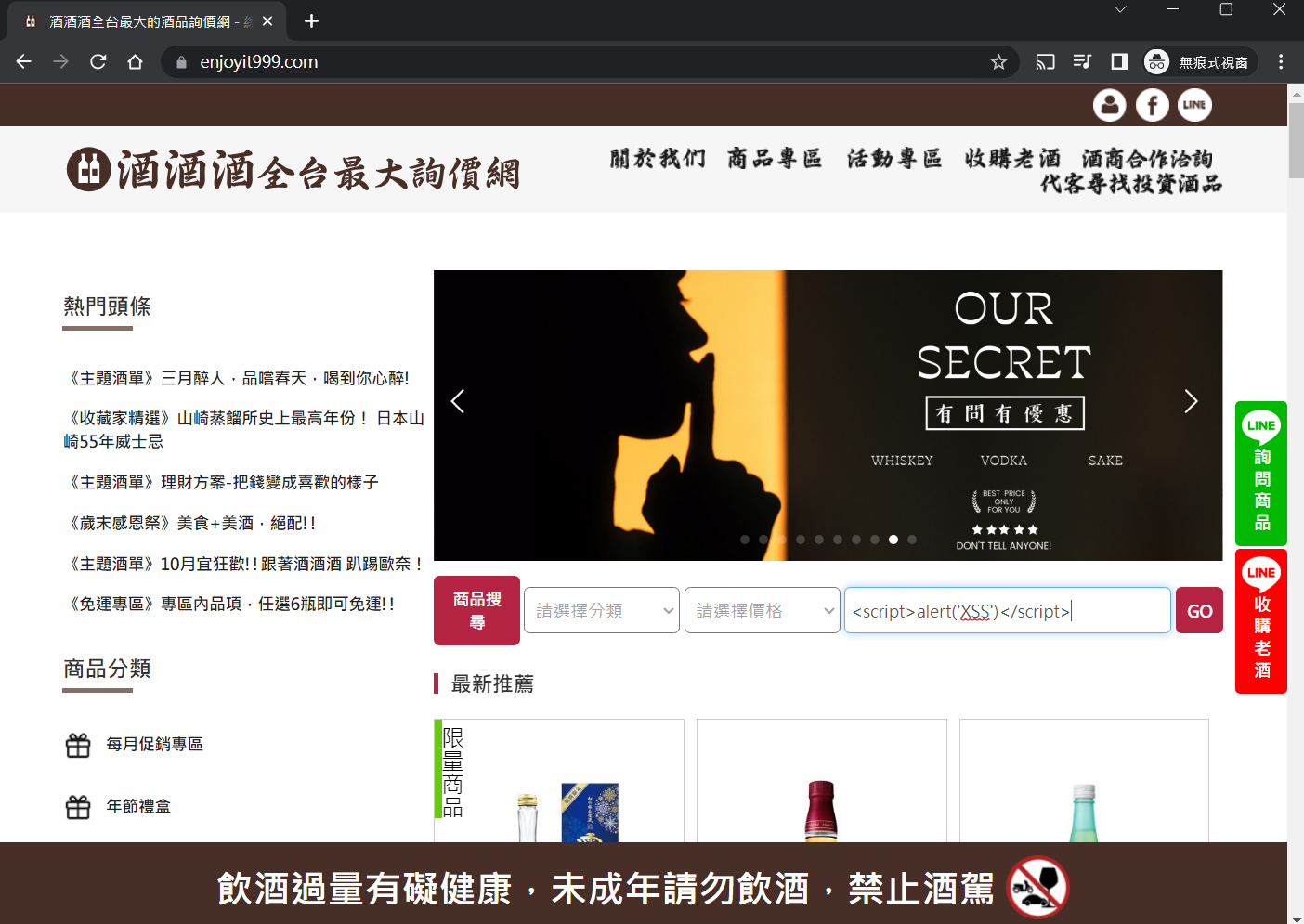Click green LINE 詢問商品 floating button

[x=1260, y=474]
